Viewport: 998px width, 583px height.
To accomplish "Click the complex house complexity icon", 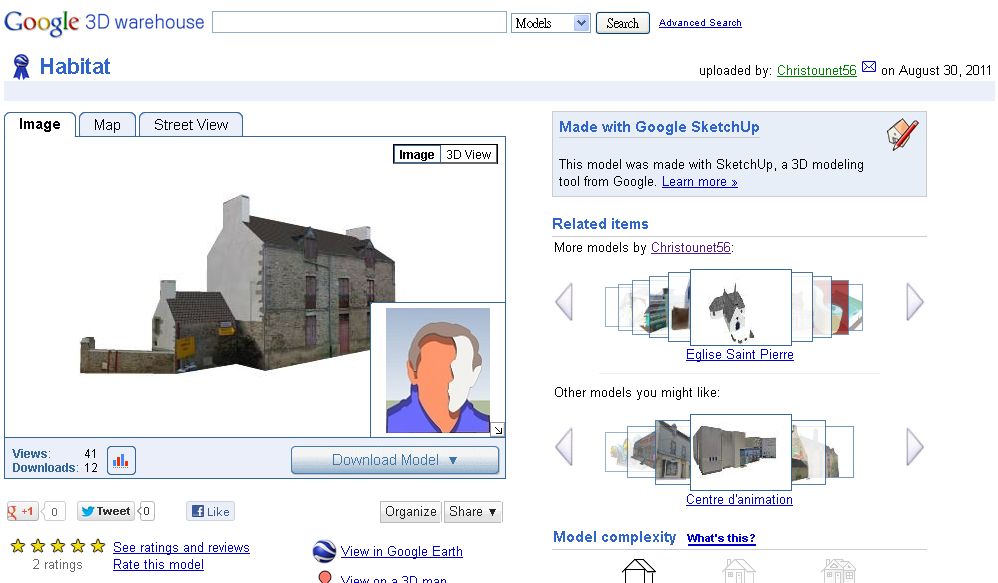I will (x=838, y=571).
